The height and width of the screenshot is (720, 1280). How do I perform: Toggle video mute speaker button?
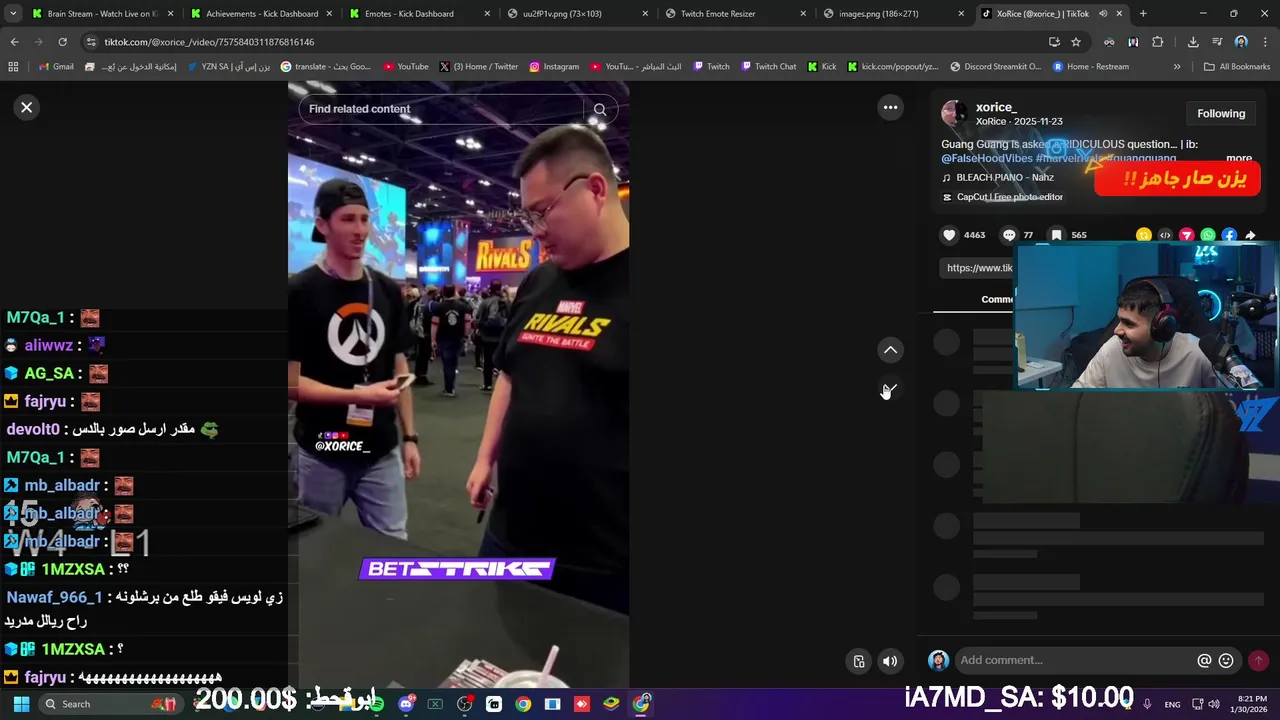pyautogui.click(x=890, y=661)
